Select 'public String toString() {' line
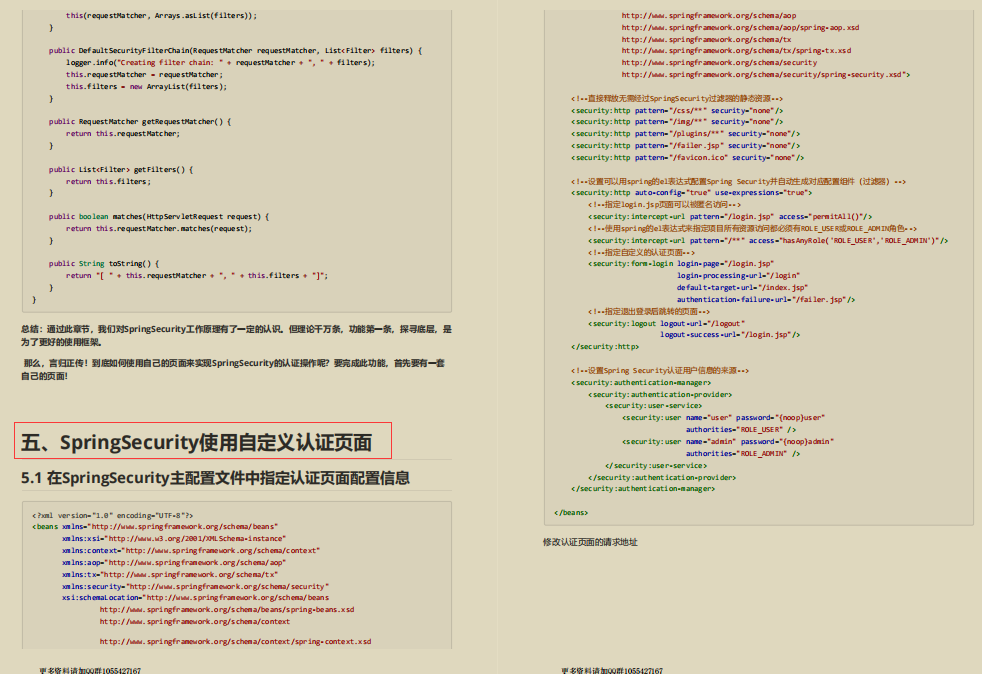This screenshot has height=674, width=982. coord(104,264)
